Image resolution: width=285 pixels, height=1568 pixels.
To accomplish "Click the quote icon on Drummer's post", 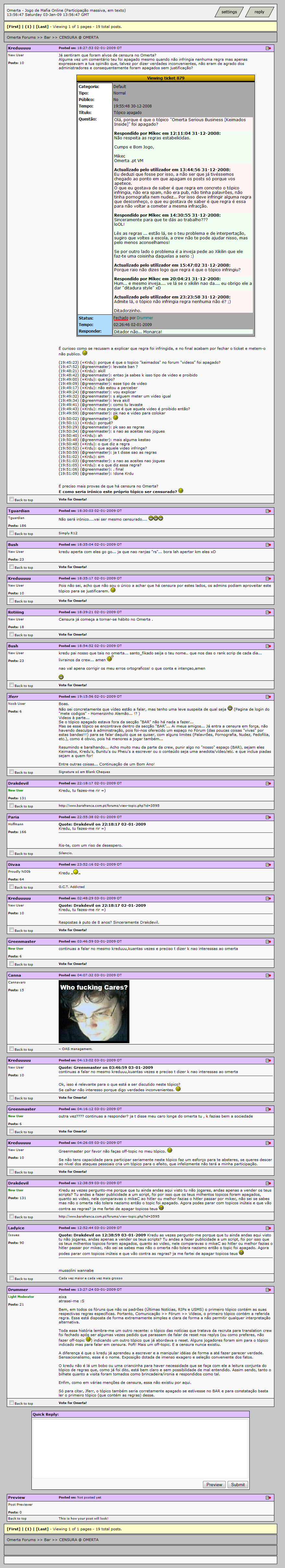I will coord(268,1289).
